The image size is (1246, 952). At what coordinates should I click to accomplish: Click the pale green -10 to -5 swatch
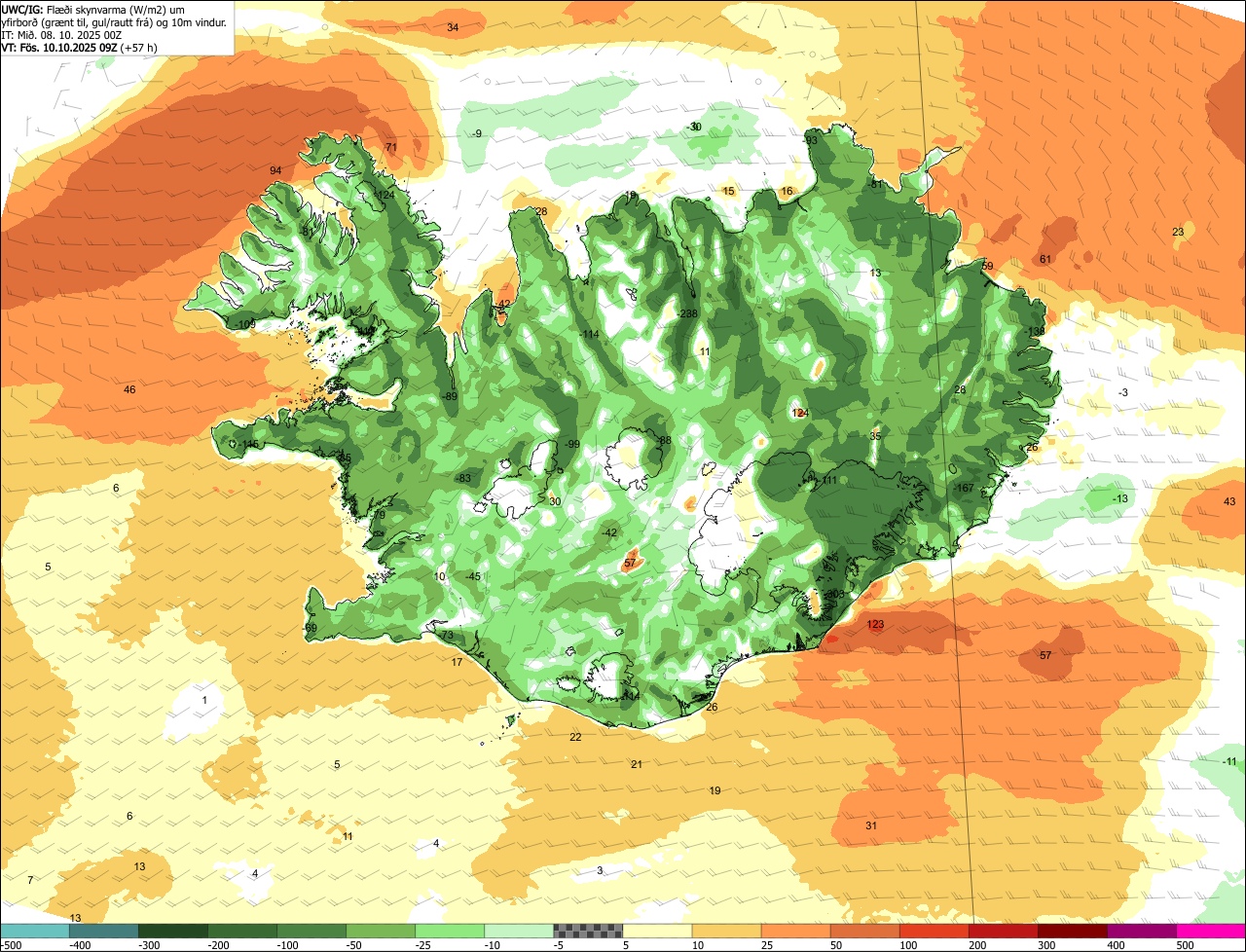pyautogui.click(x=518, y=931)
